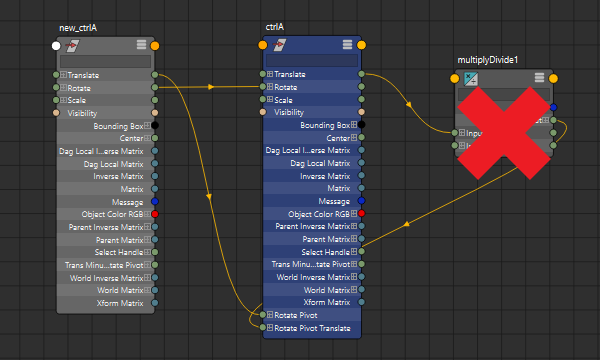Image resolution: width=600 pixels, height=360 pixels.
Task: Expand Parent Matrix attribute on ctrlA
Action: click(354, 239)
